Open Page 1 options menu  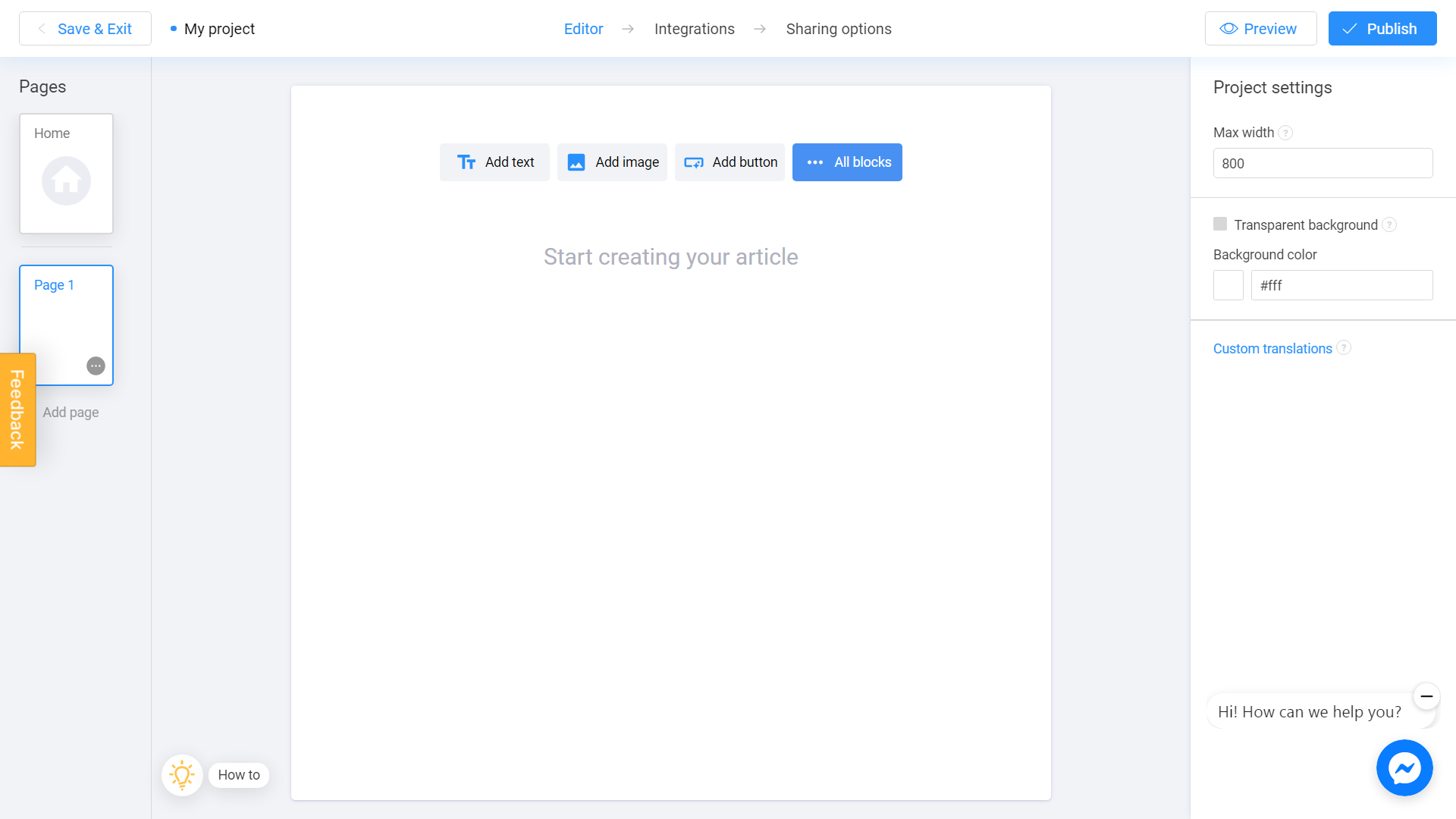coord(96,366)
